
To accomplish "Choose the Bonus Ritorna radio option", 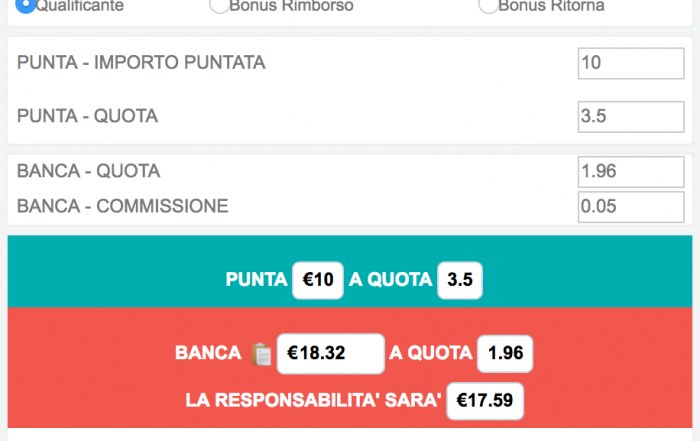I will coord(488,5).
